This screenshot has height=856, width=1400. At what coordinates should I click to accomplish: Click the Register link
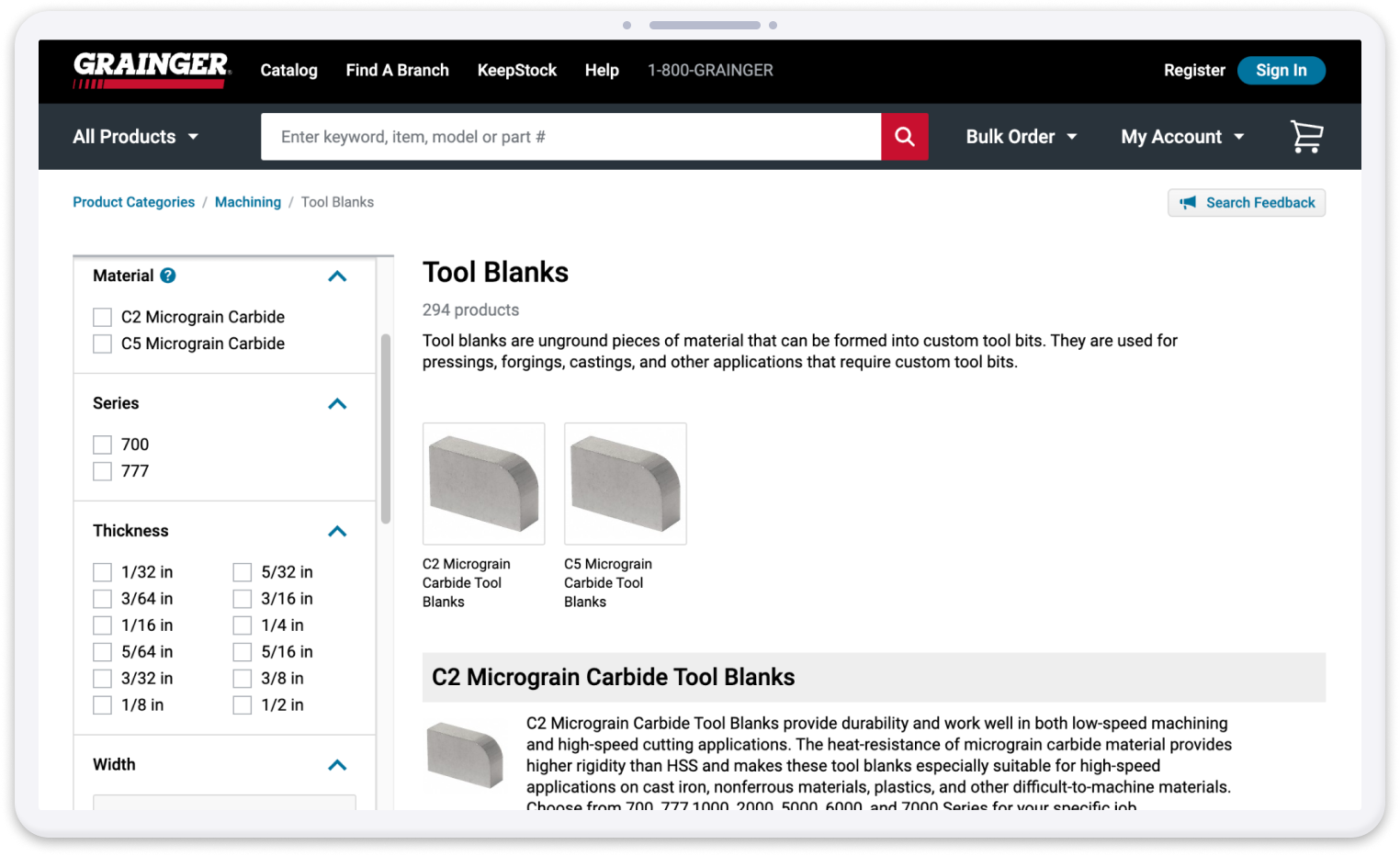(1194, 70)
